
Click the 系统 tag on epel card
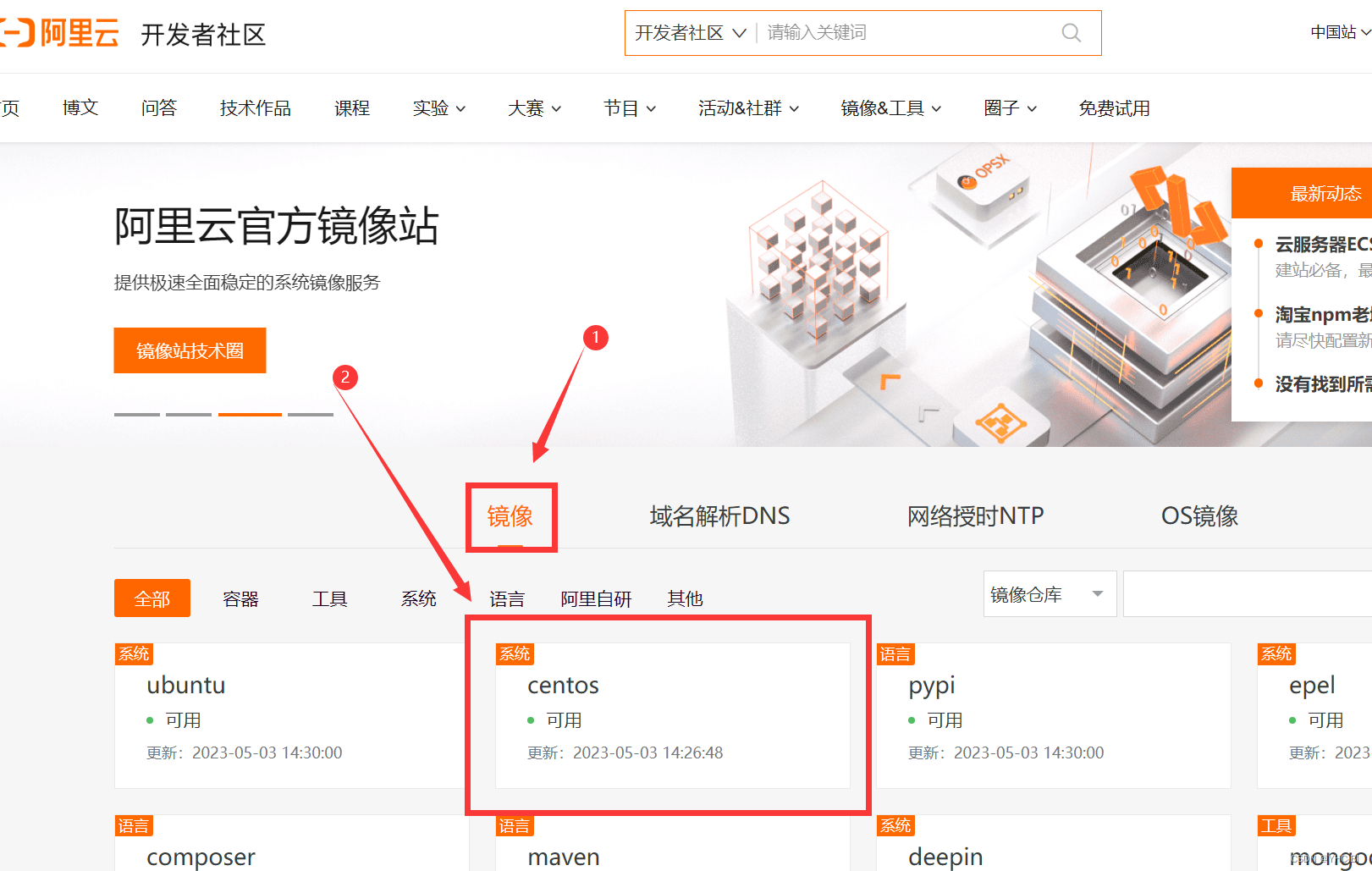[x=1276, y=653]
